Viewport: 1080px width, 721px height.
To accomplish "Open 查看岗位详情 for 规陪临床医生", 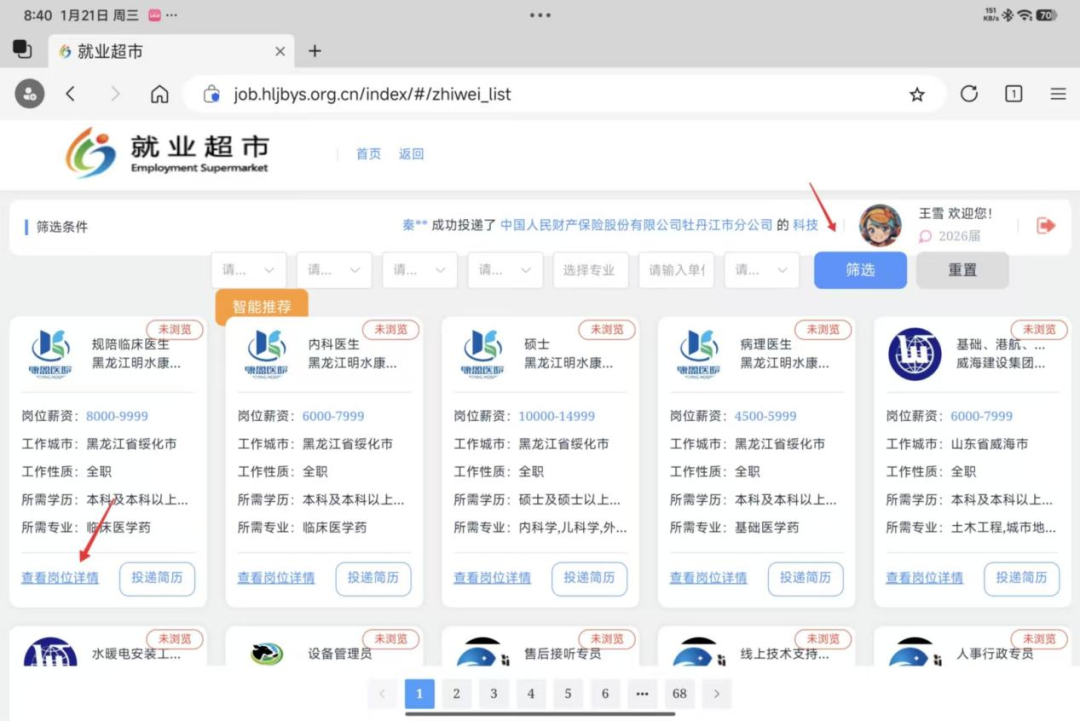I will (x=60, y=578).
